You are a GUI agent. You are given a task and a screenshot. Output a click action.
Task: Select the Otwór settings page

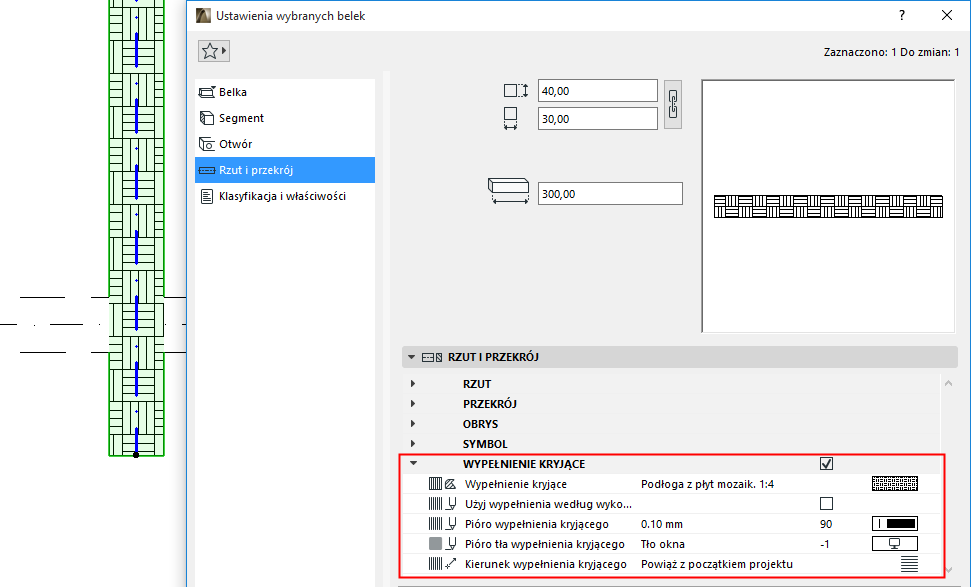click(285, 144)
